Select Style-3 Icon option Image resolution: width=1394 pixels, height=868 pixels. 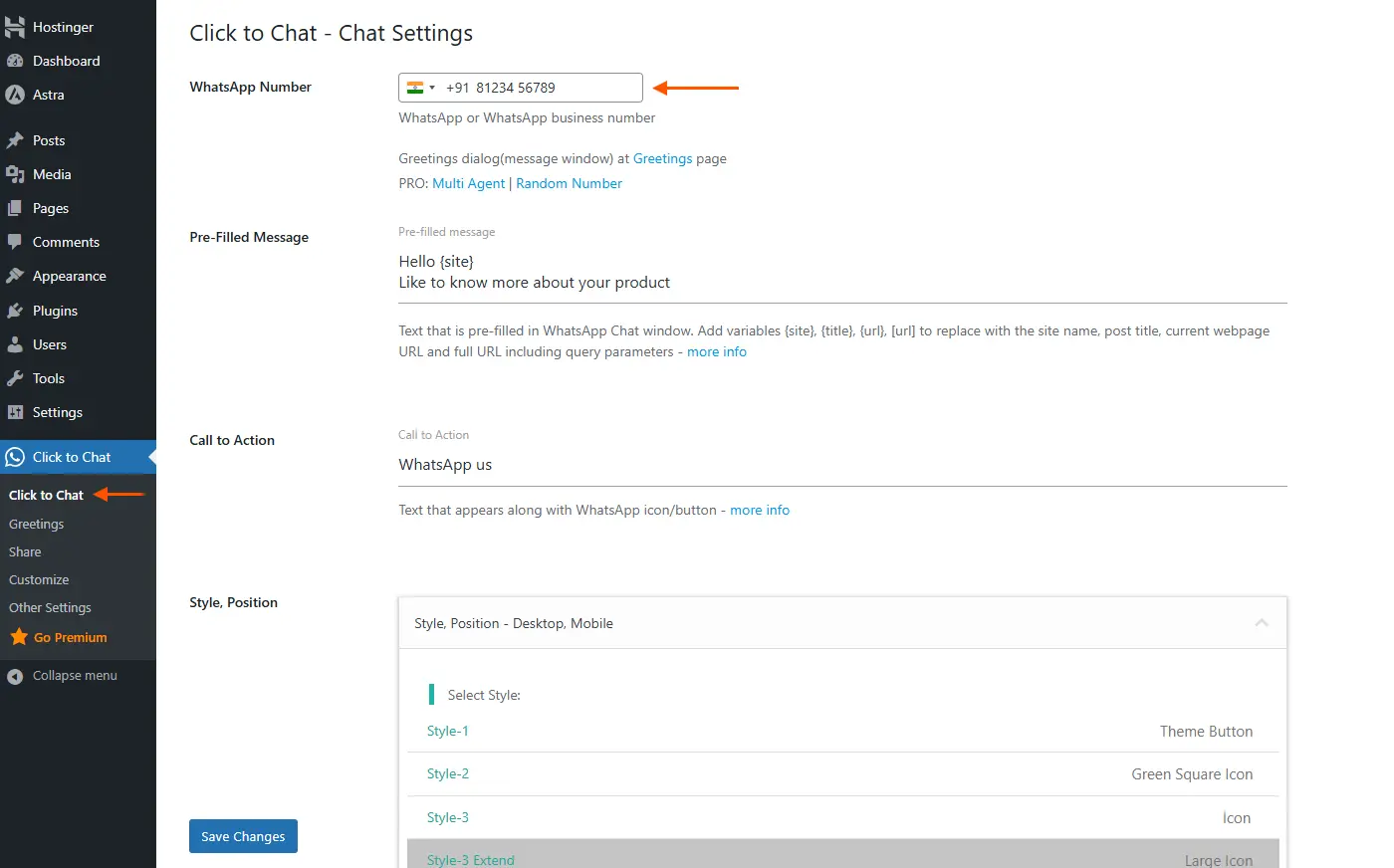pos(842,818)
